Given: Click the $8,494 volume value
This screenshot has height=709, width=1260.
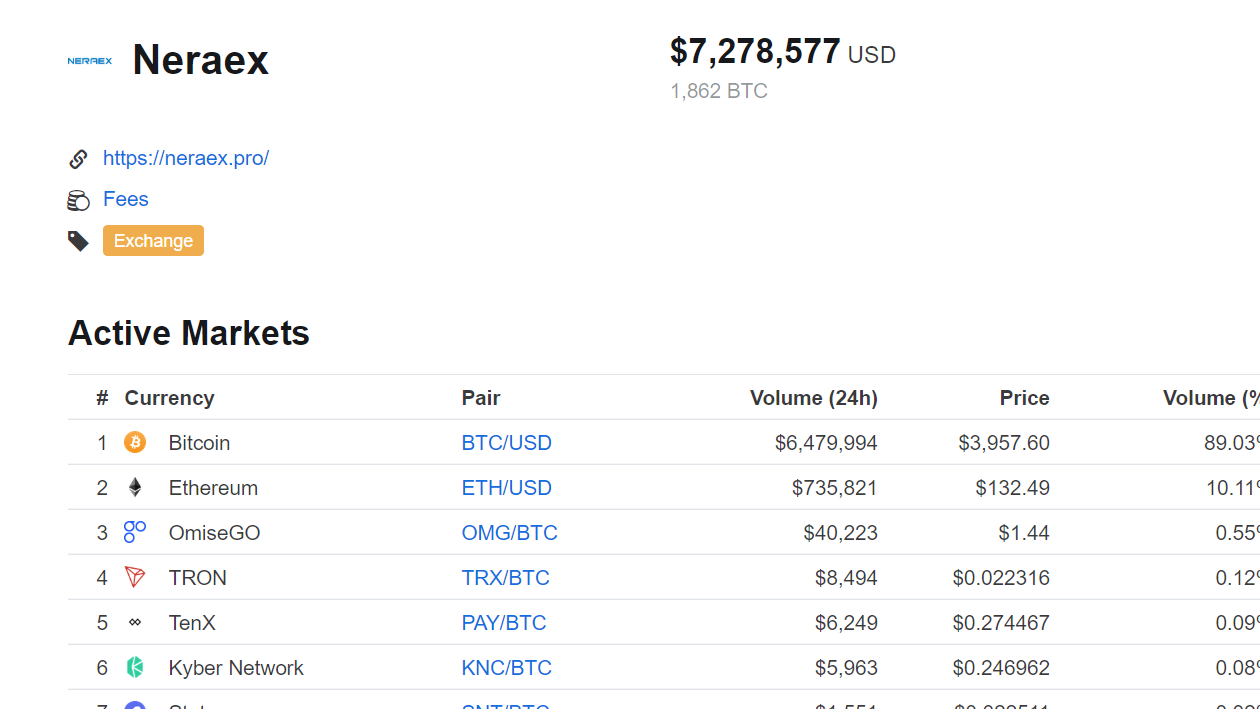Looking at the screenshot, I should click(847, 577).
